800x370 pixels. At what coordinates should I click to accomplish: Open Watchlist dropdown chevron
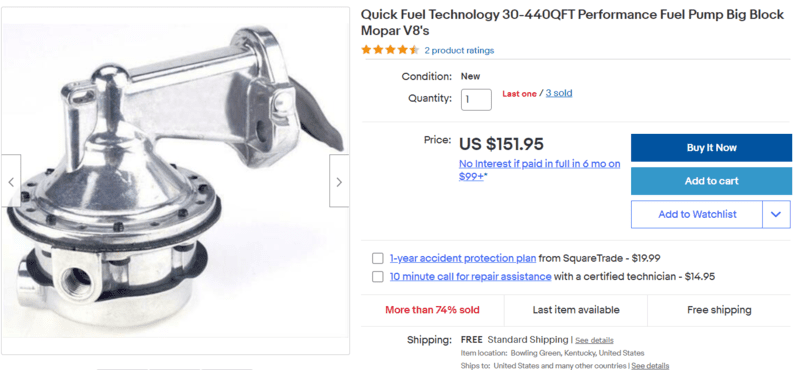coord(776,214)
